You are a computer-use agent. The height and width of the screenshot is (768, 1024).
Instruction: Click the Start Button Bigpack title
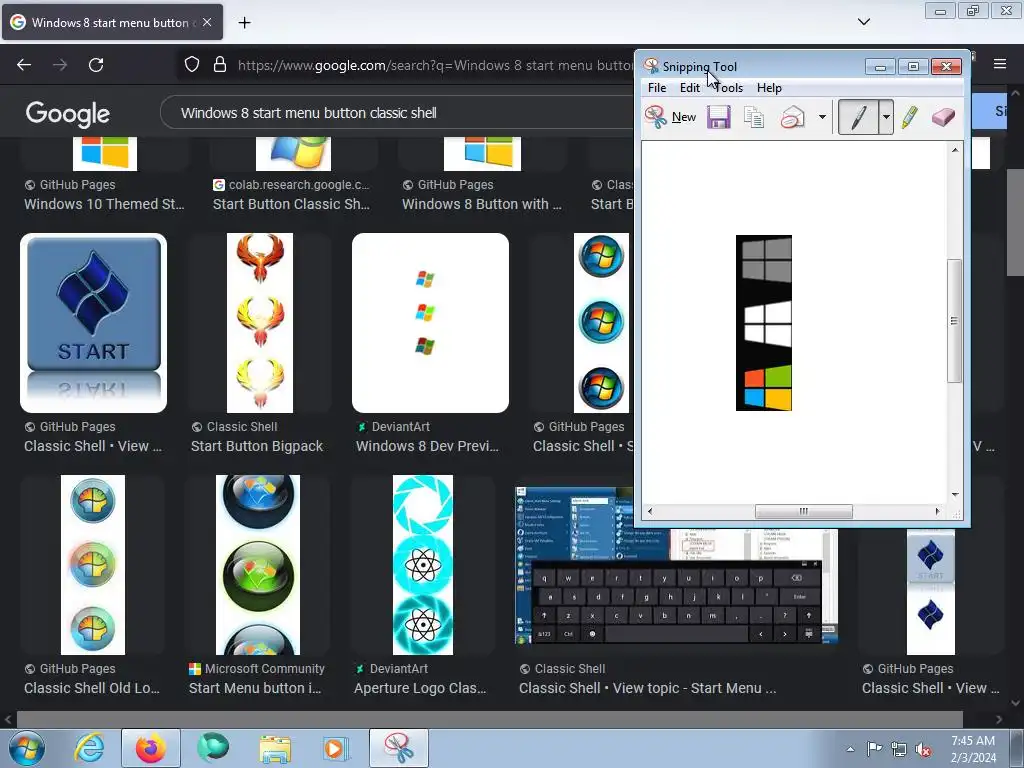coord(257,446)
